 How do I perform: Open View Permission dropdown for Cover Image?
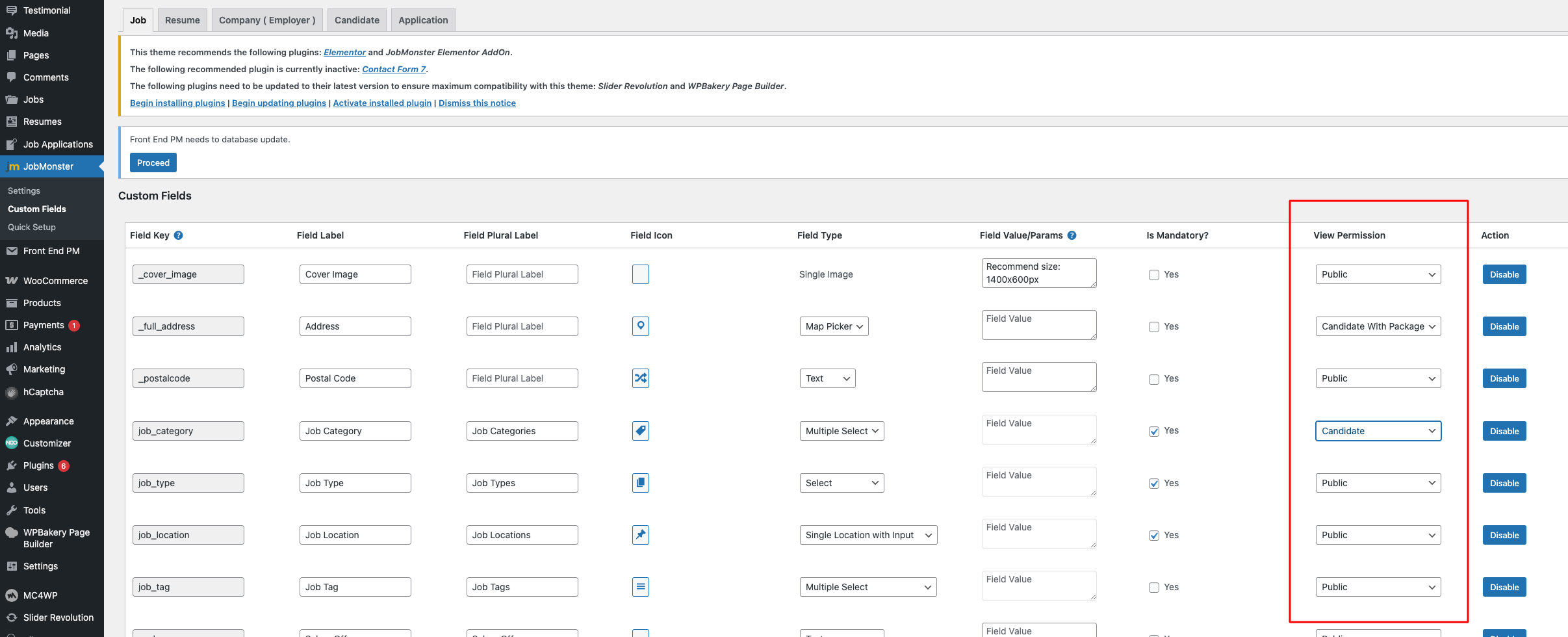pos(1378,274)
